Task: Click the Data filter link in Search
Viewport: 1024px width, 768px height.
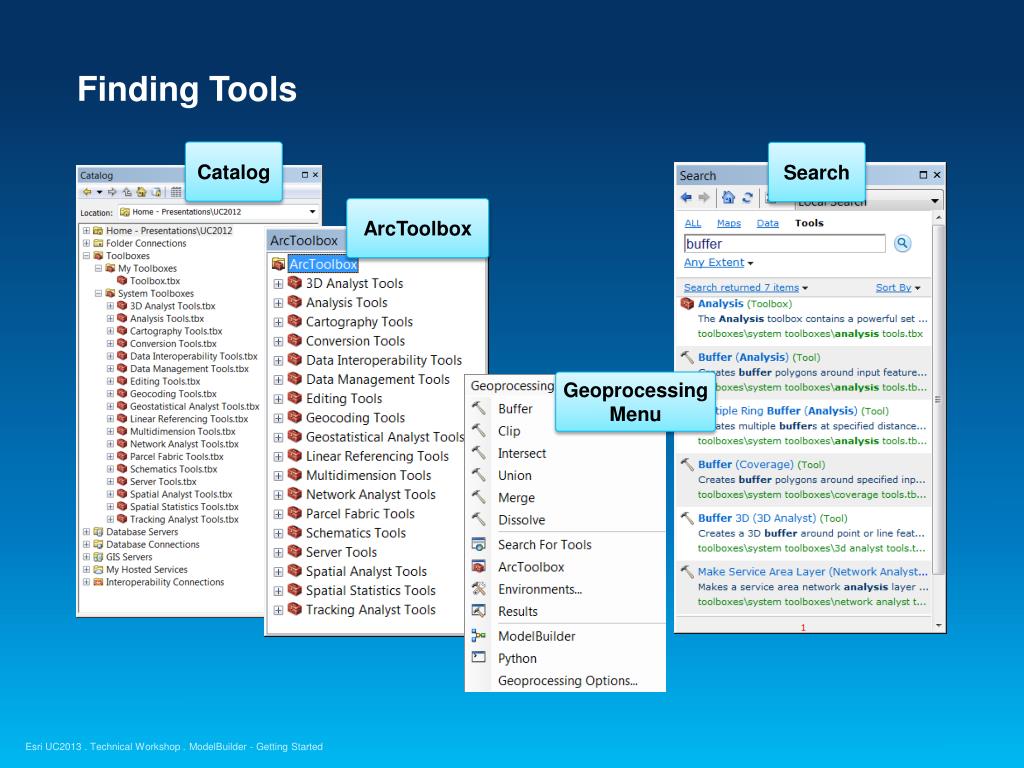Action: [x=767, y=223]
